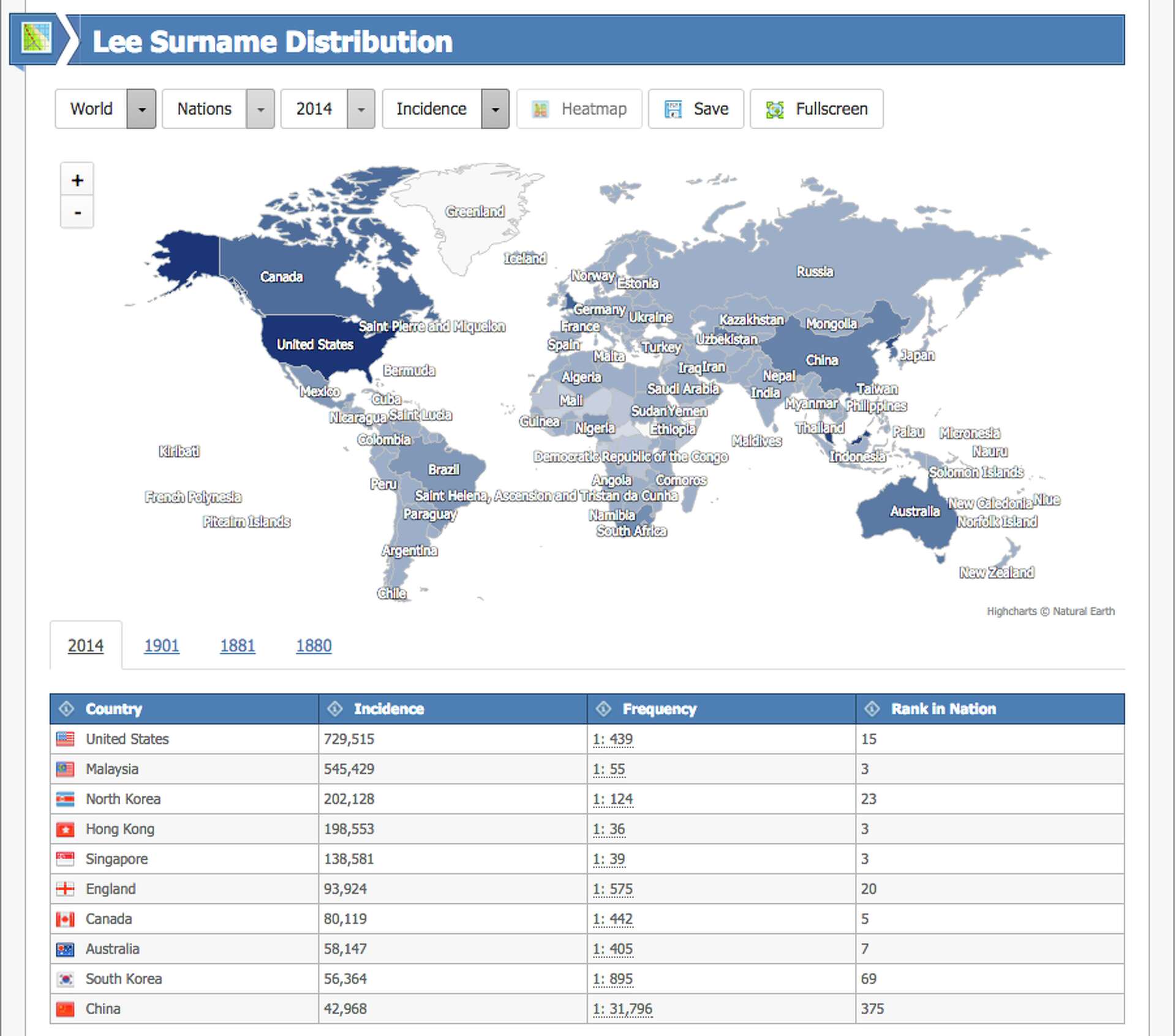Click the Greenland label on the map
Screen dimensions: 1176x1036
click(x=475, y=211)
